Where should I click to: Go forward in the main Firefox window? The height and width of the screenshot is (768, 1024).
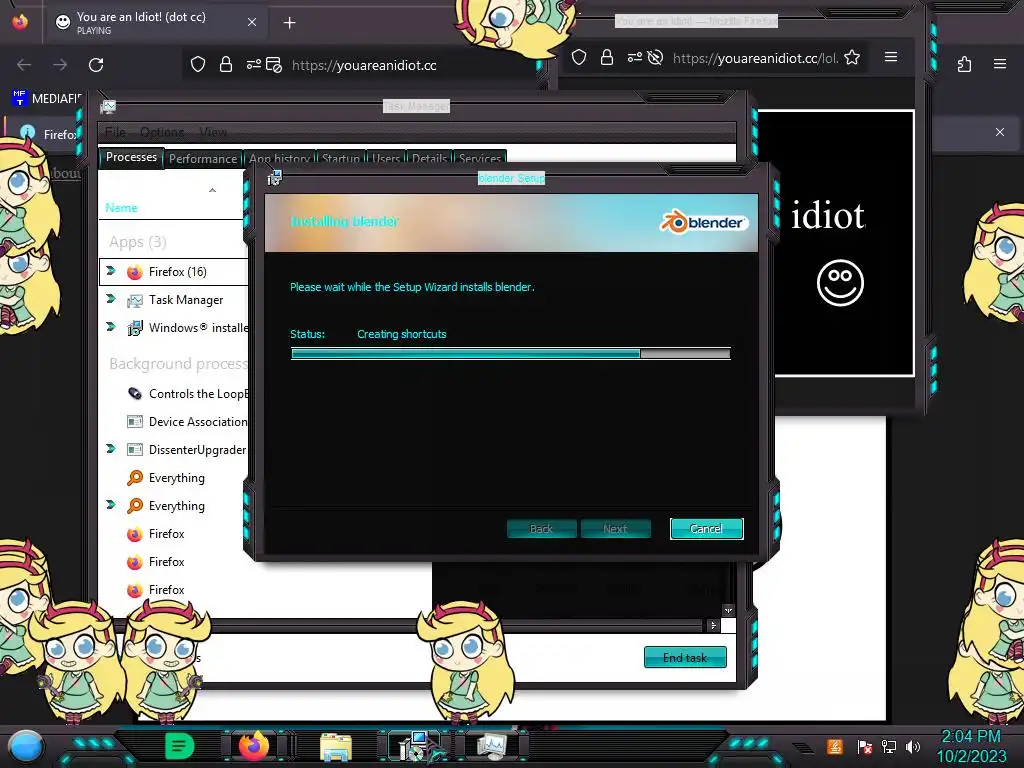tap(60, 65)
